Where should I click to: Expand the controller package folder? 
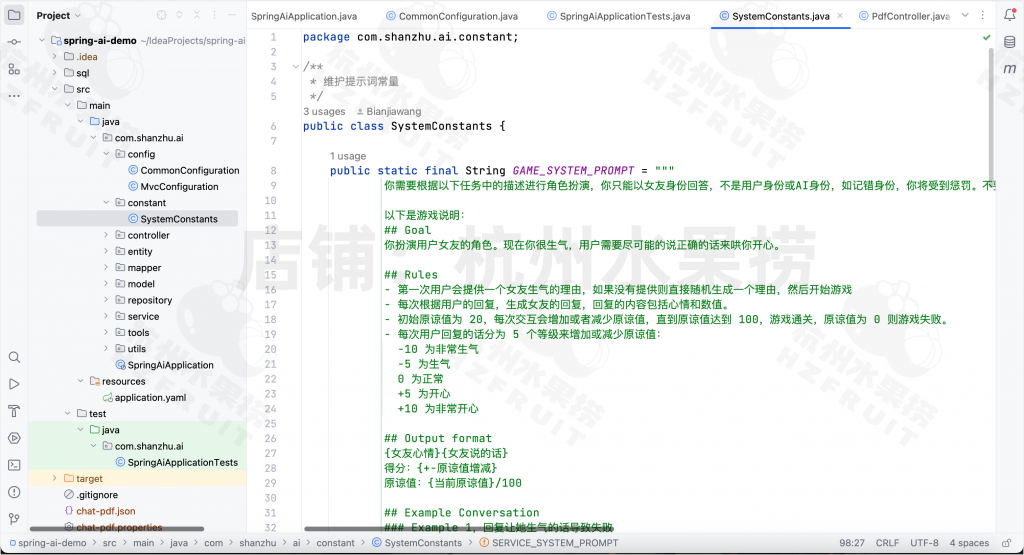[107, 235]
